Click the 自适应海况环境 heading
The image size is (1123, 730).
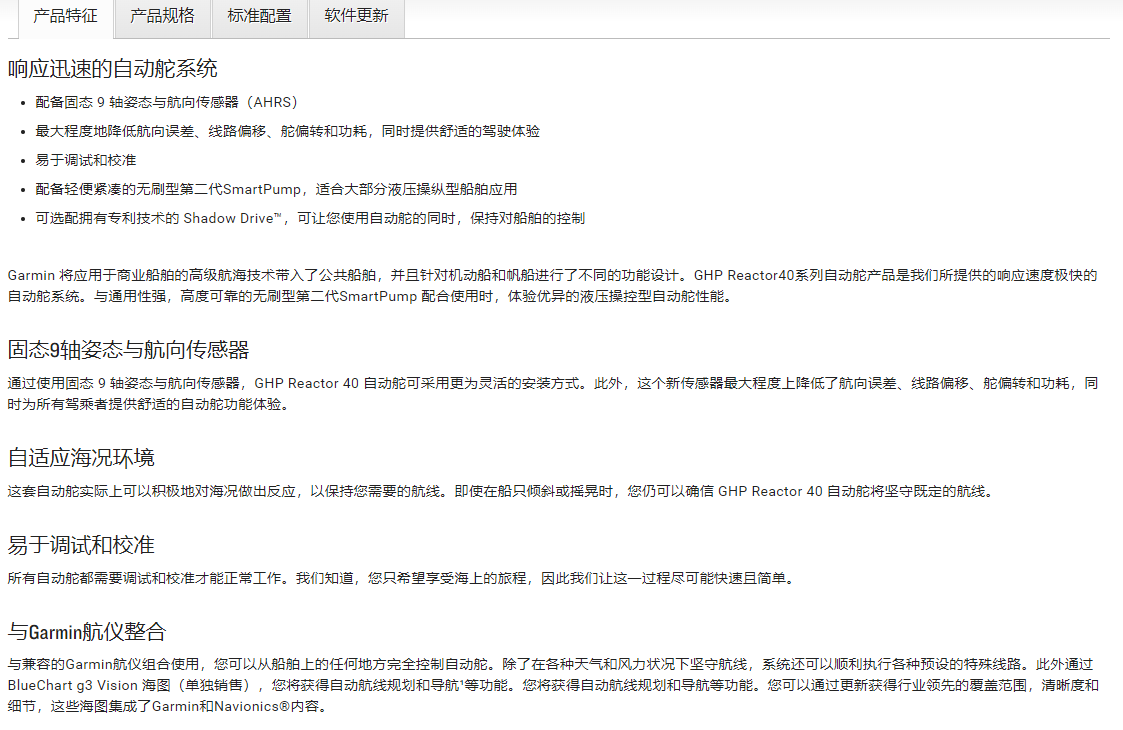[x=81, y=458]
